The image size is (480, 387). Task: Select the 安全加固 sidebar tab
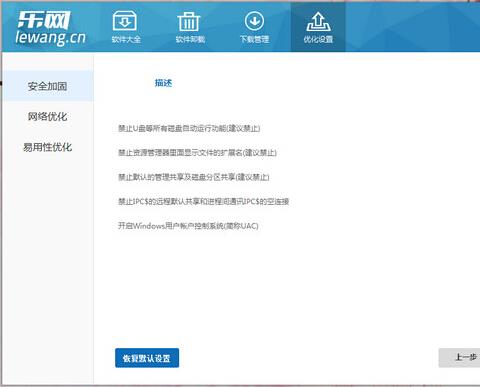click(x=48, y=86)
